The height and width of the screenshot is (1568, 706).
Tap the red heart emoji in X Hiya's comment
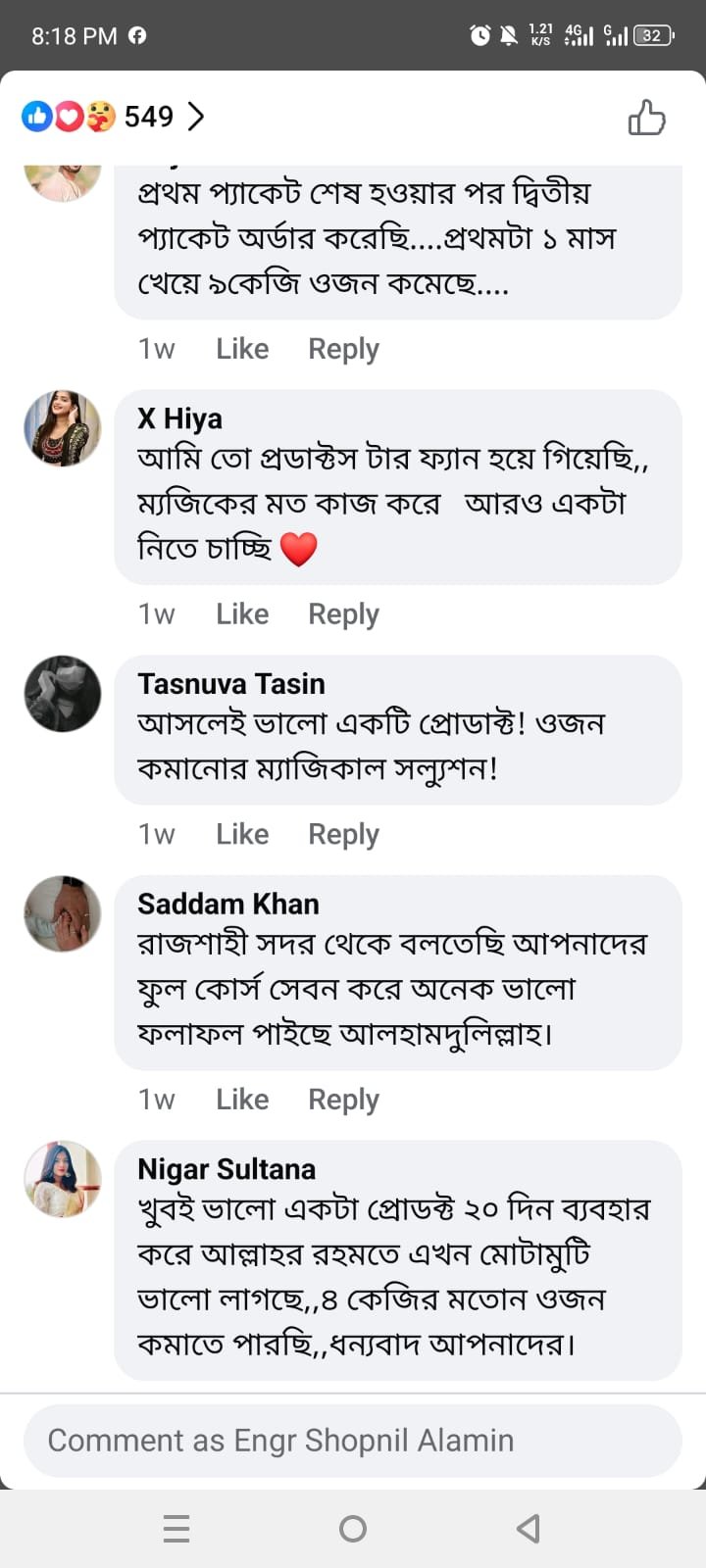[299, 549]
